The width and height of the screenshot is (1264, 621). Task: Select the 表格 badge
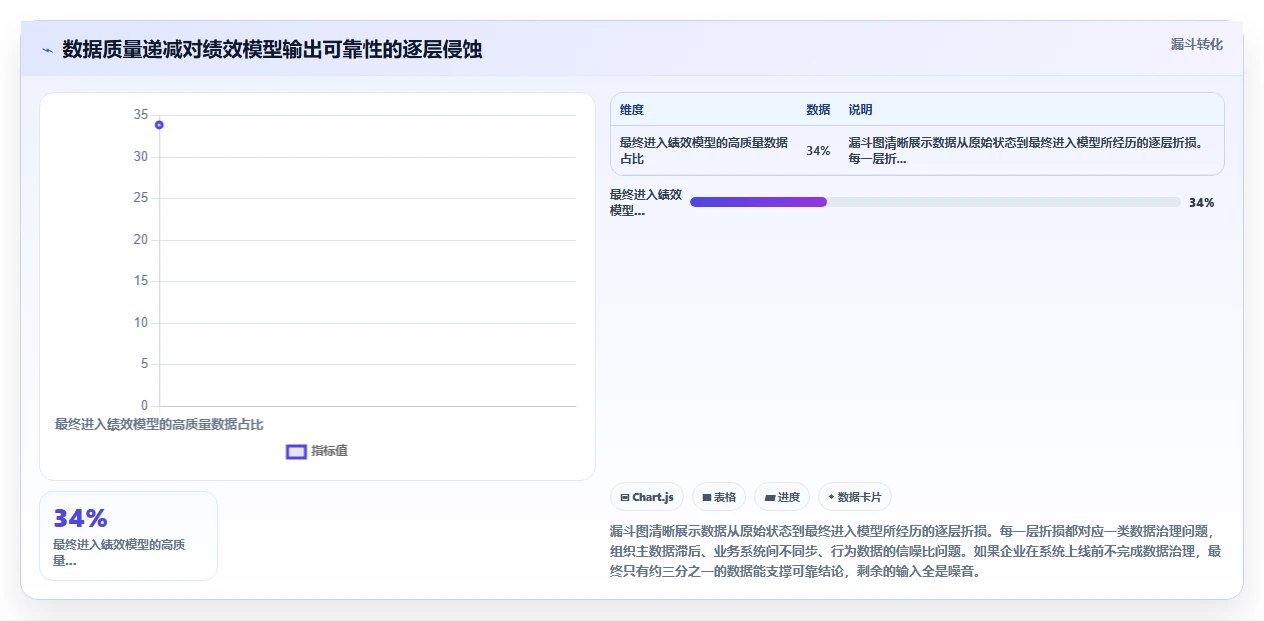[719, 497]
